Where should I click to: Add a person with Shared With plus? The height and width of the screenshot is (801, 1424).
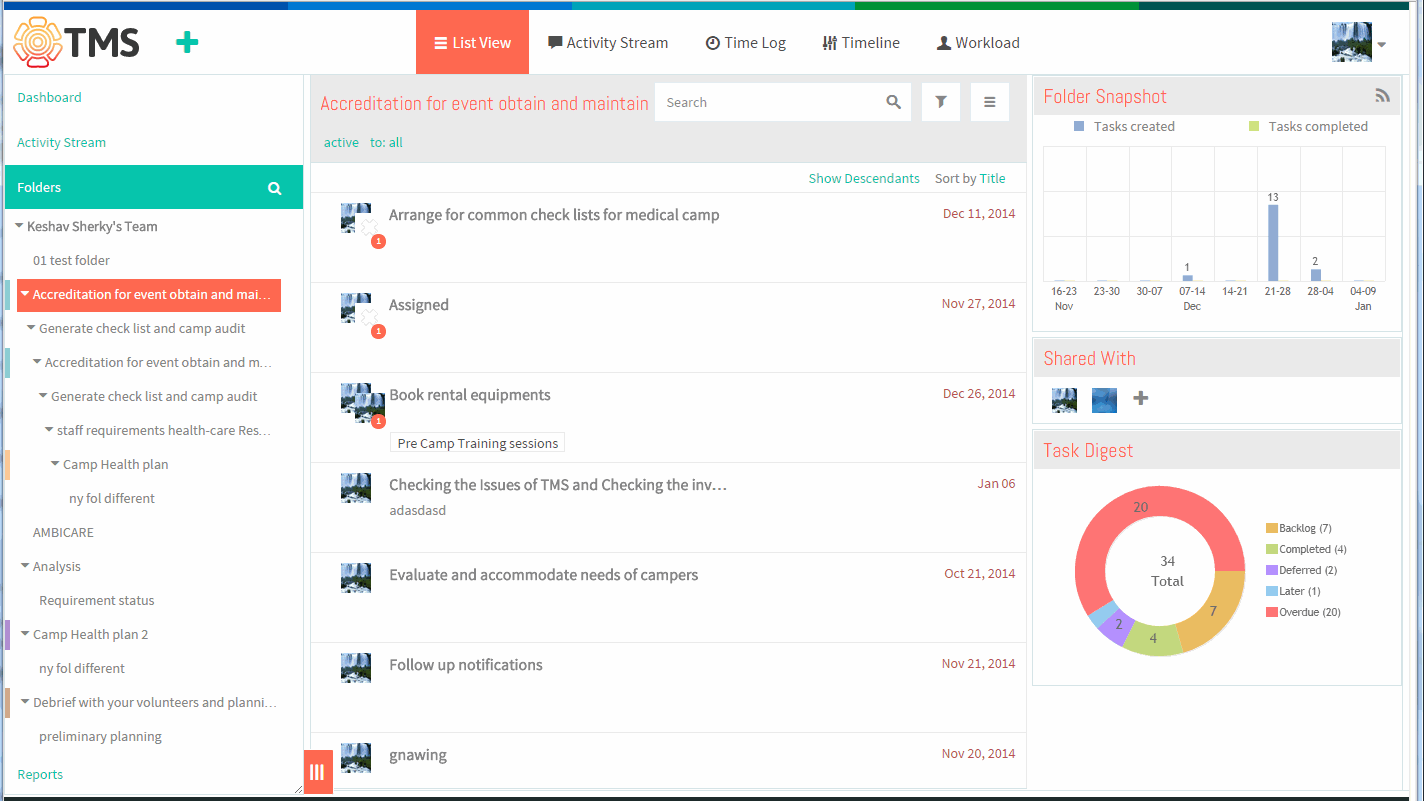1141,398
